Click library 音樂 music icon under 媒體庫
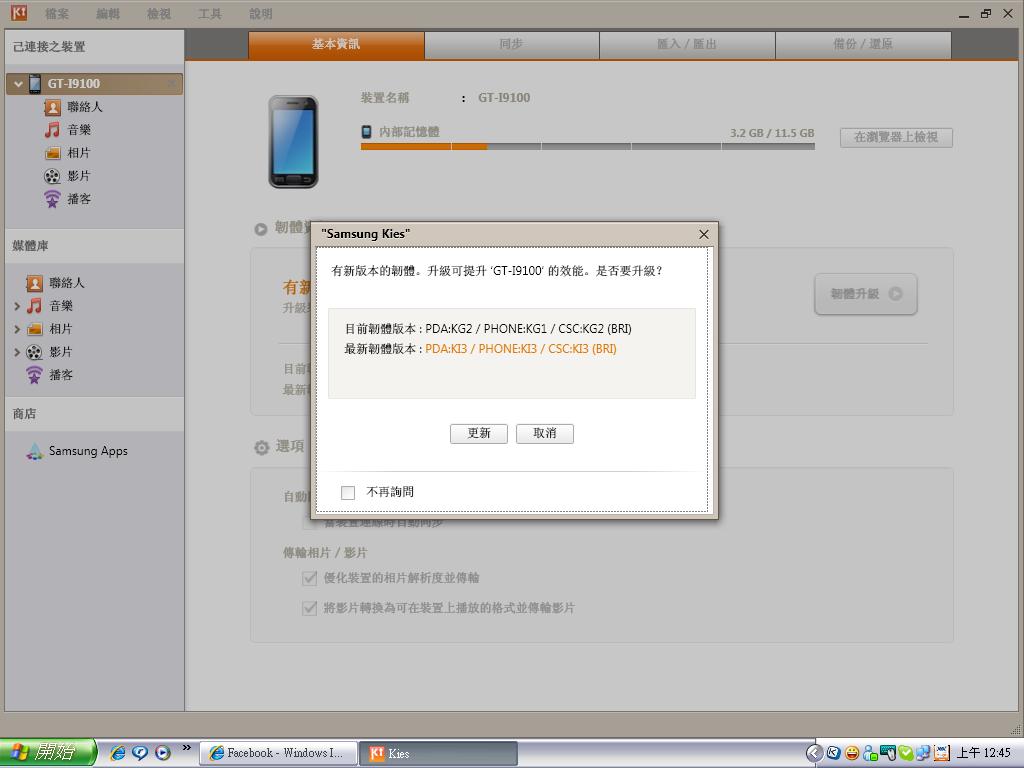Viewport: 1024px width, 768px height. 34,306
